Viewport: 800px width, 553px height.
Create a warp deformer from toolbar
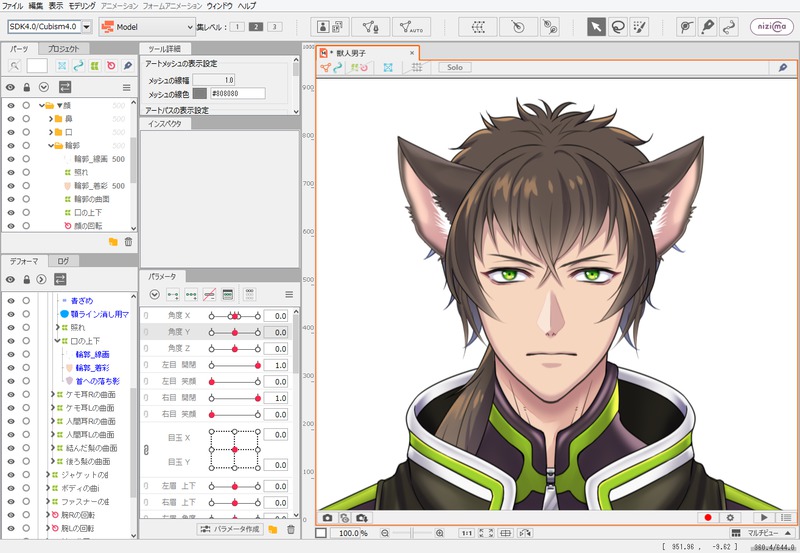[478, 27]
